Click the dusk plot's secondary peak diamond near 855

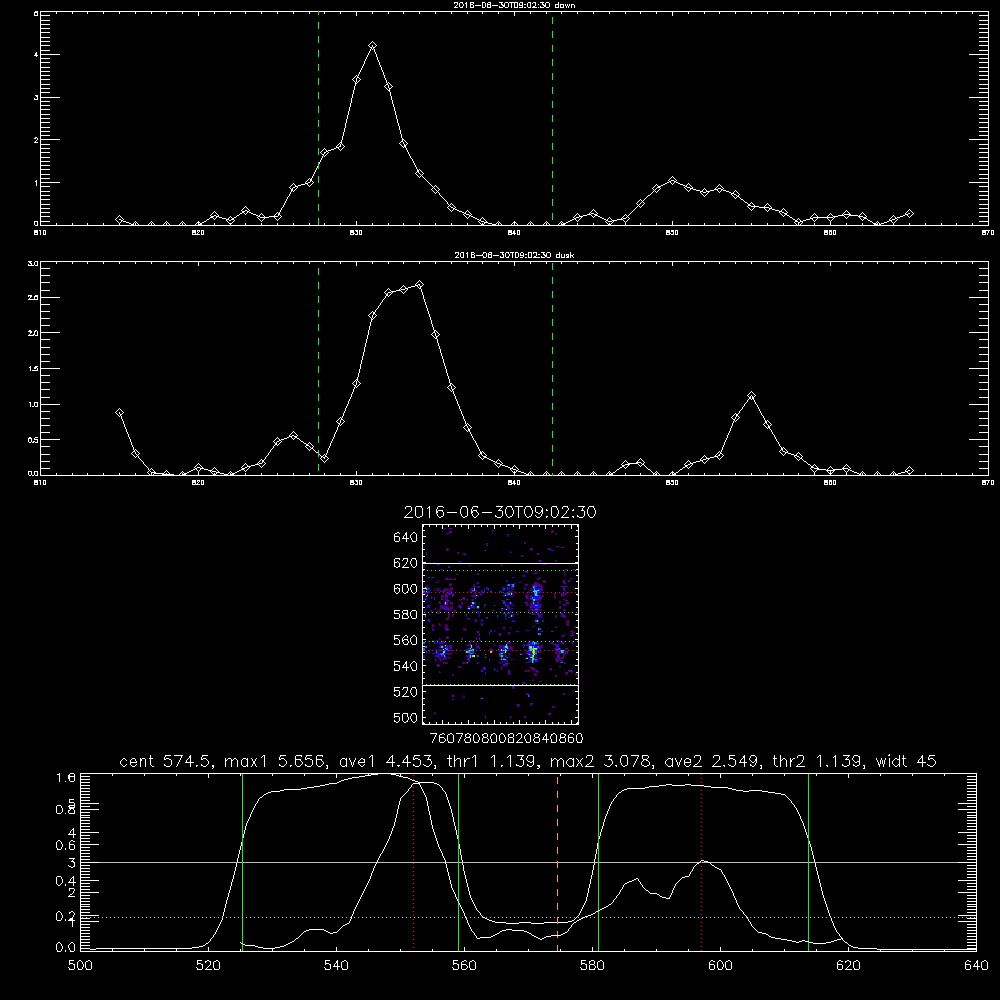click(x=751, y=395)
